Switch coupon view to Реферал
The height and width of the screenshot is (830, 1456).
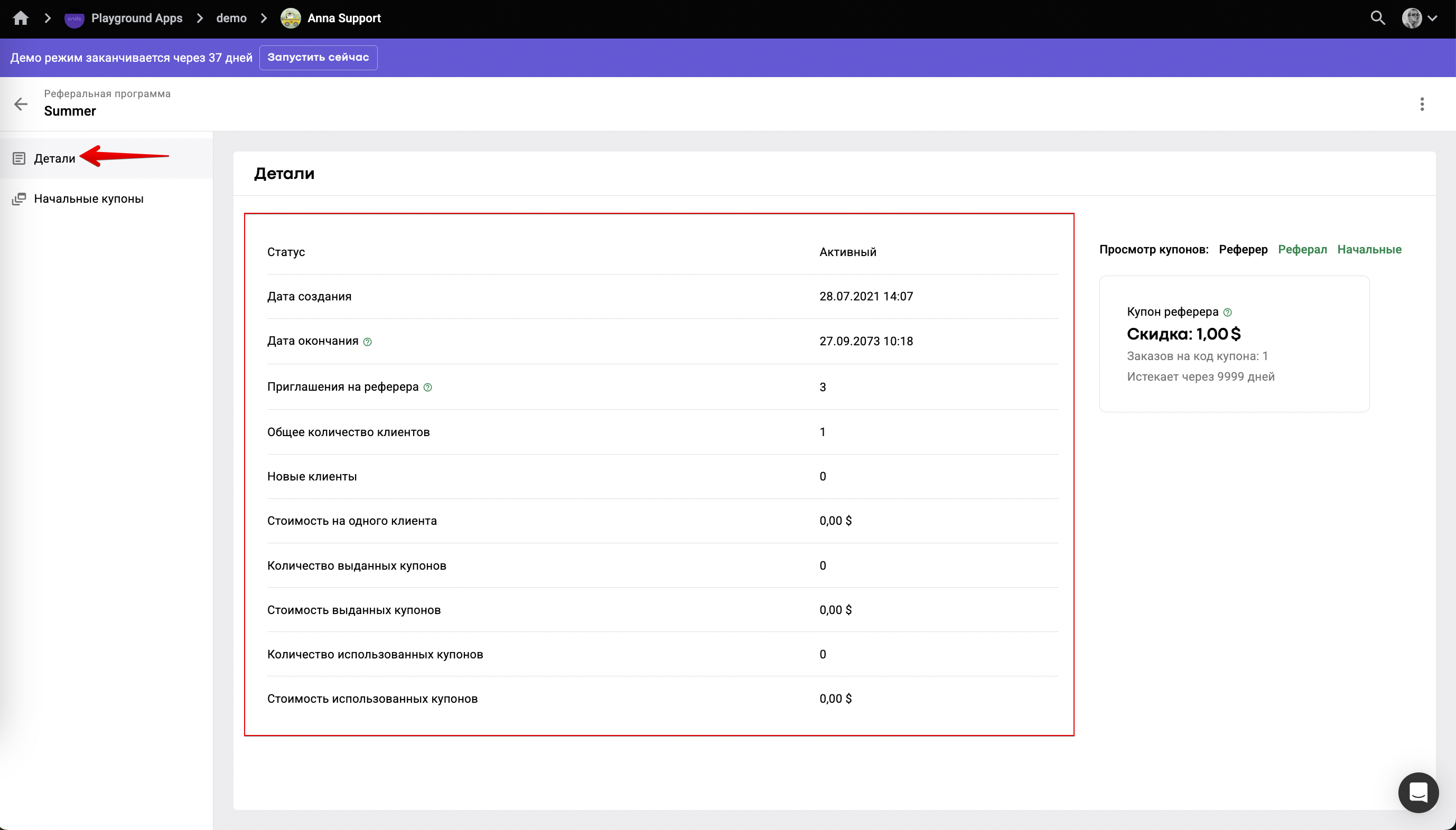[x=1302, y=249]
